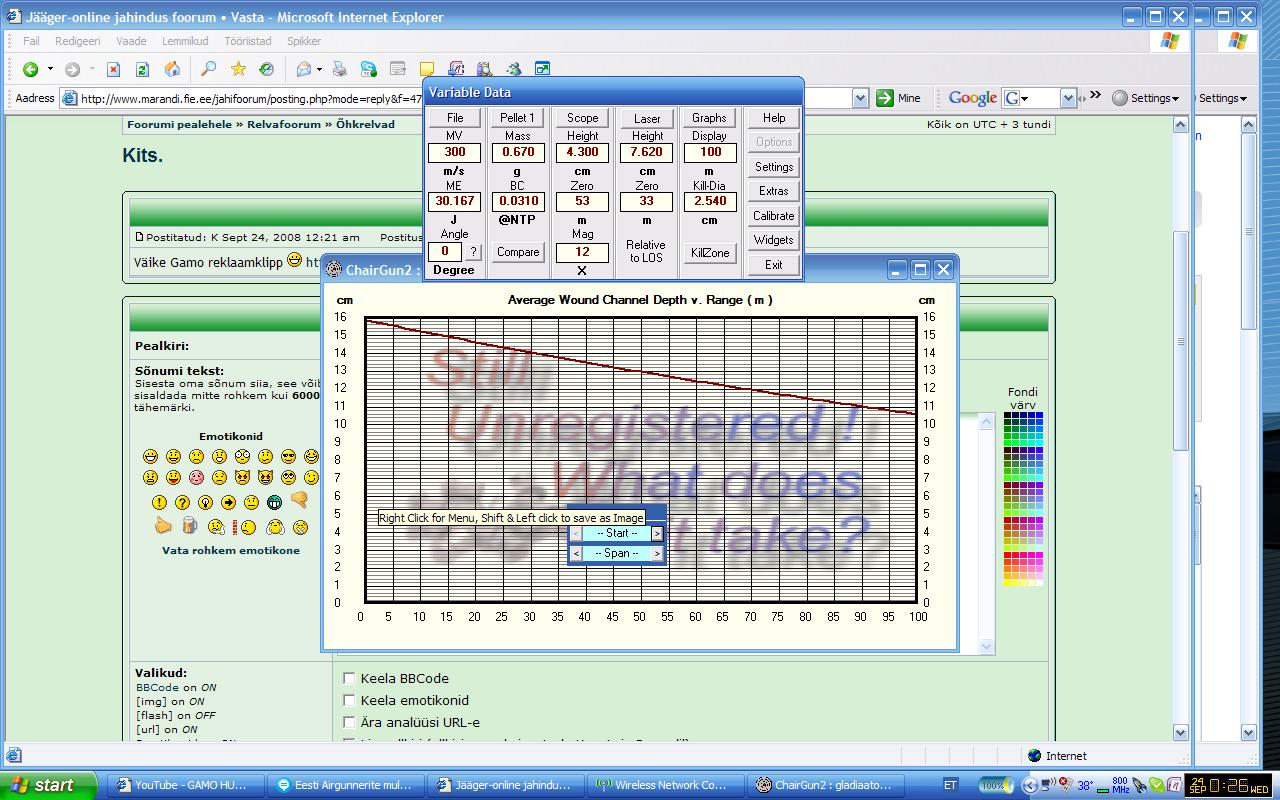Tick the Keela emotikonid checkbox
The image size is (1280, 800).
[349, 700]
